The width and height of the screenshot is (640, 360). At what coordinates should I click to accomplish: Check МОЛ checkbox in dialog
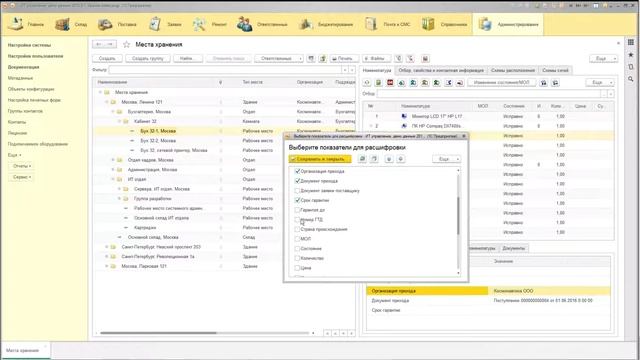[x=297, y=239]
